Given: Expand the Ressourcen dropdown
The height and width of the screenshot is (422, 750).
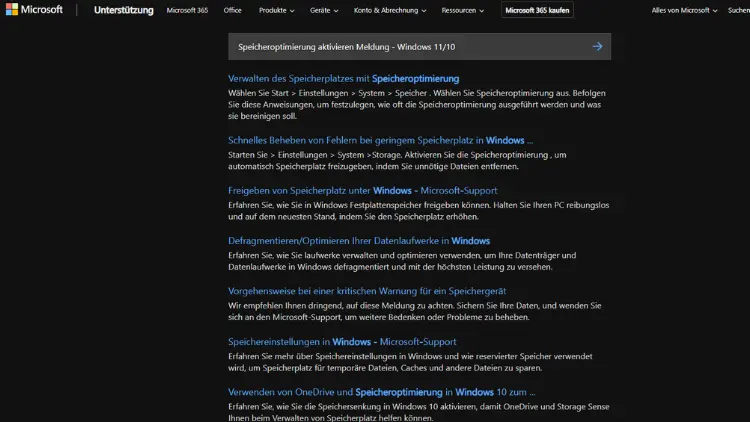Looking at the screenshot, I should pos(463,10).
